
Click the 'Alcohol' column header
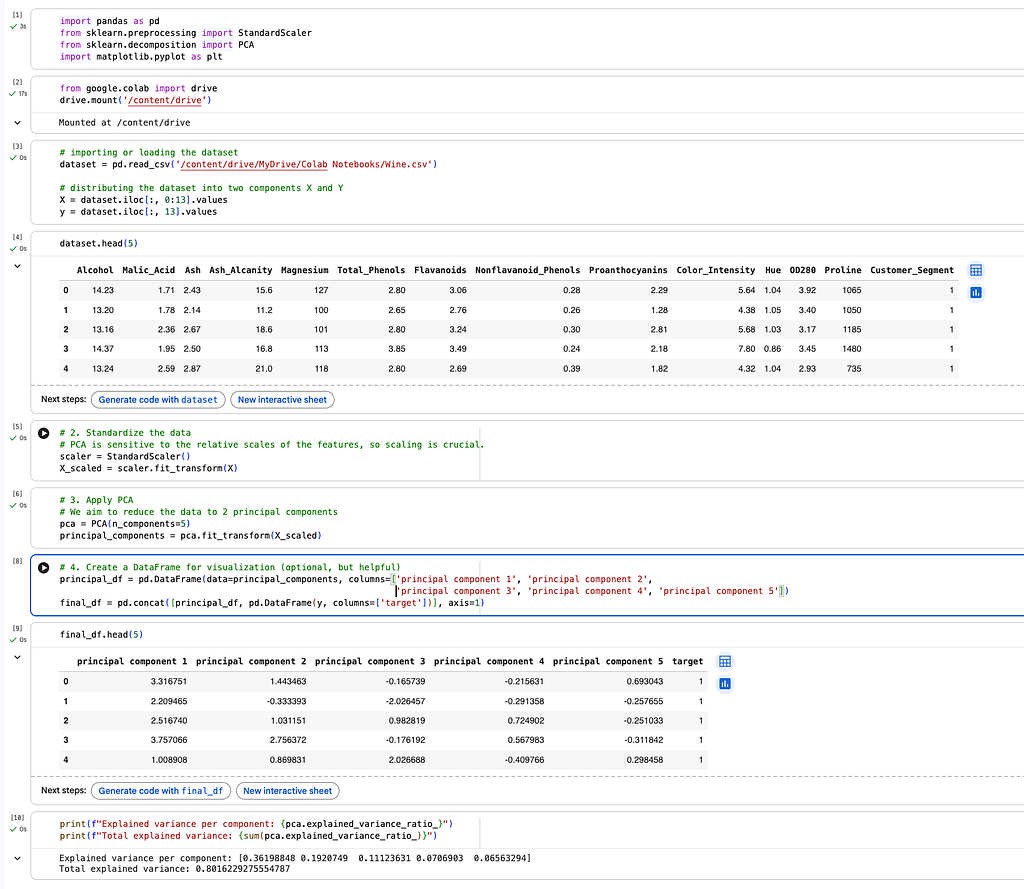tap(95, 270)
